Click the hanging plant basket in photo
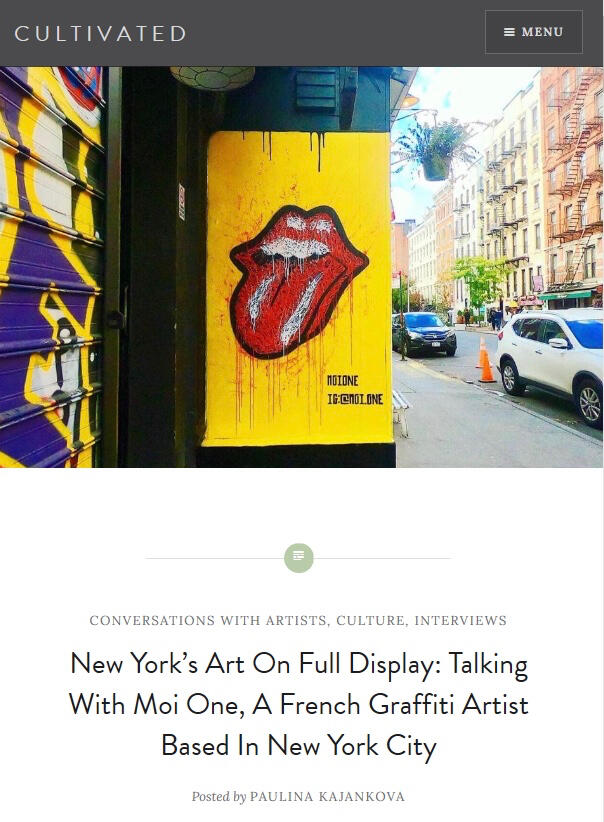Image resolution: width=604 pixels, height=822 pixels. [x=435, y=149]
